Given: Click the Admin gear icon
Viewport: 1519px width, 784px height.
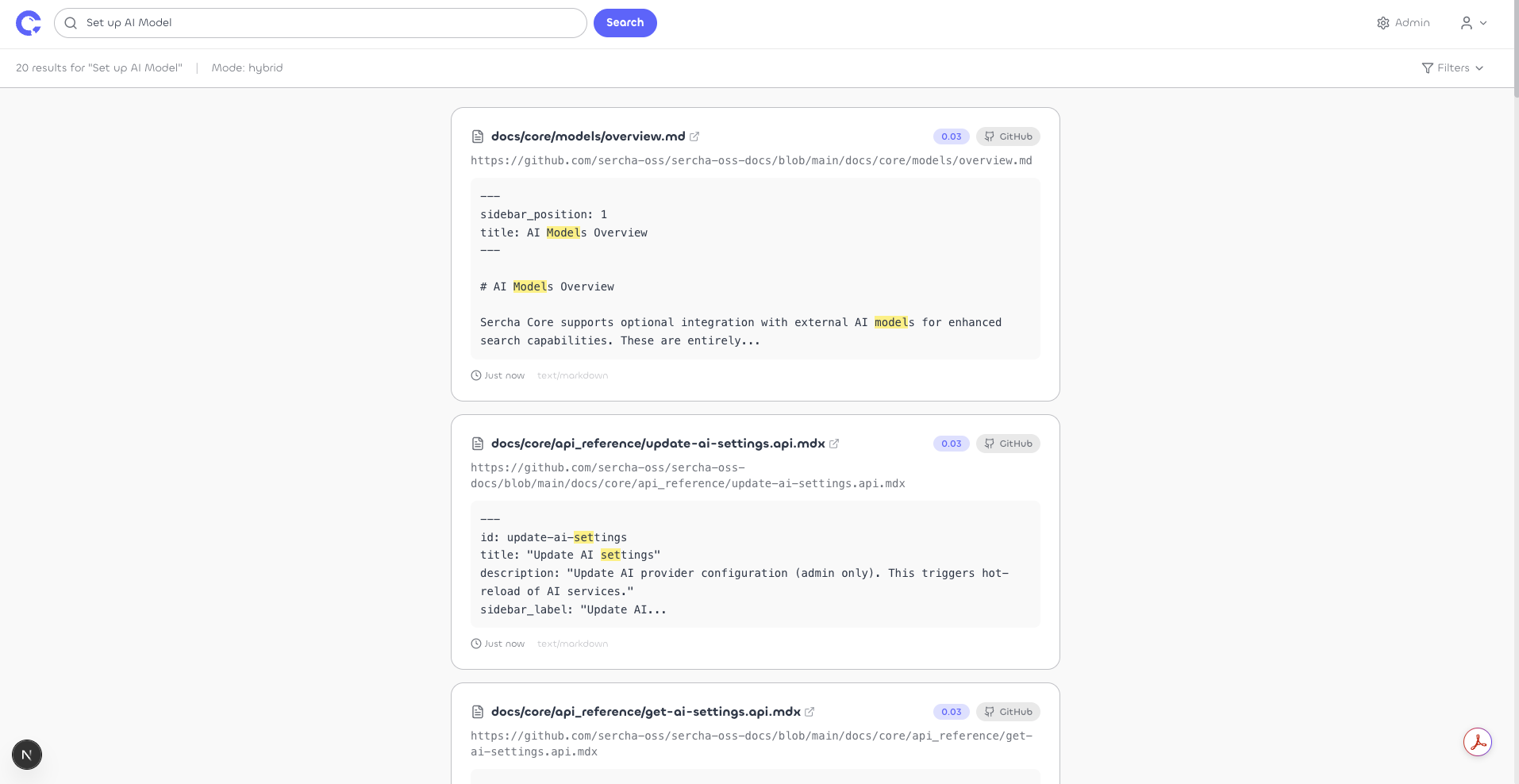Looking at the screenshot, I should coord(1383,23).
